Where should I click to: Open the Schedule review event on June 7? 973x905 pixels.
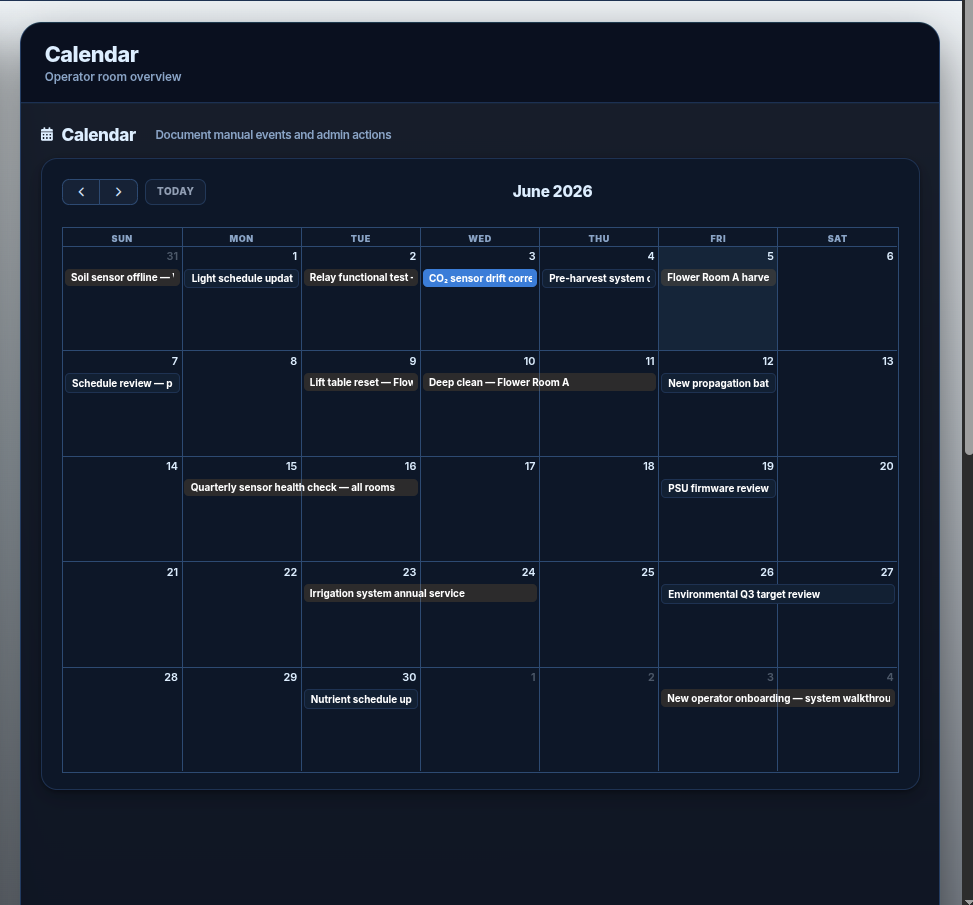[122, 383]
